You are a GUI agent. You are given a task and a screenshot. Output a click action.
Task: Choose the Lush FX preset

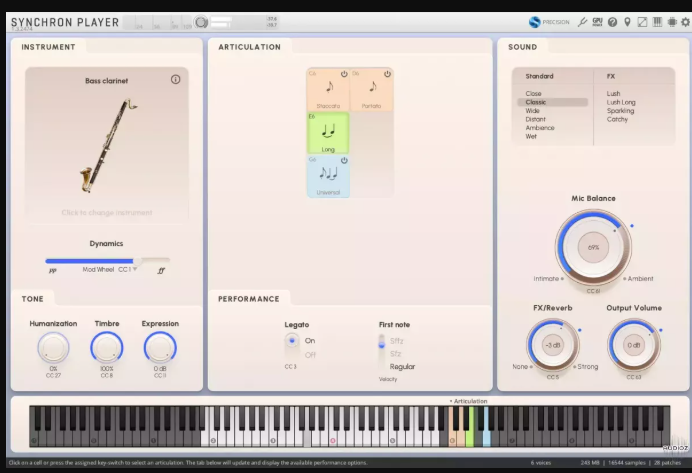[x=613, y=94]
